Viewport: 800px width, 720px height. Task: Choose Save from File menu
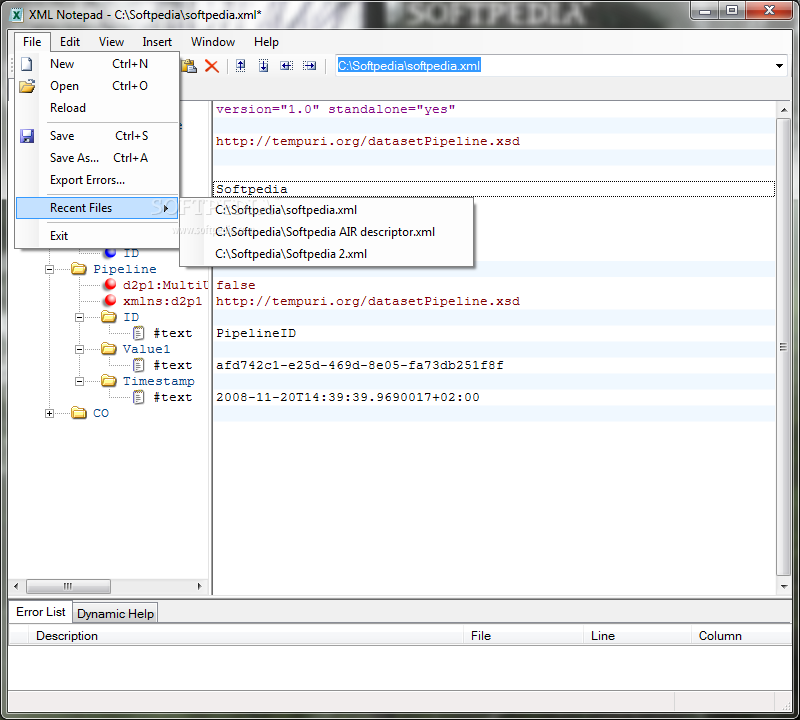pos(98,136)
